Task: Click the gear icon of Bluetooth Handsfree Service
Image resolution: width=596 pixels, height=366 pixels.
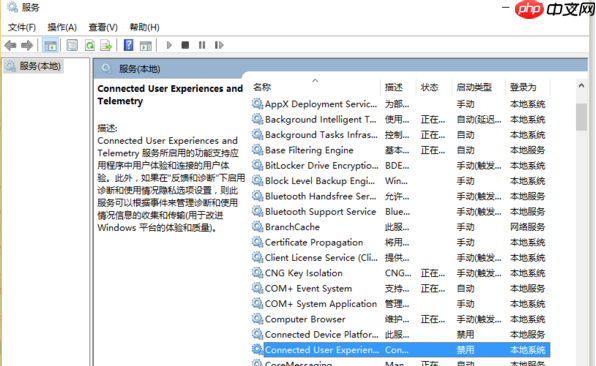Action: 257,196
